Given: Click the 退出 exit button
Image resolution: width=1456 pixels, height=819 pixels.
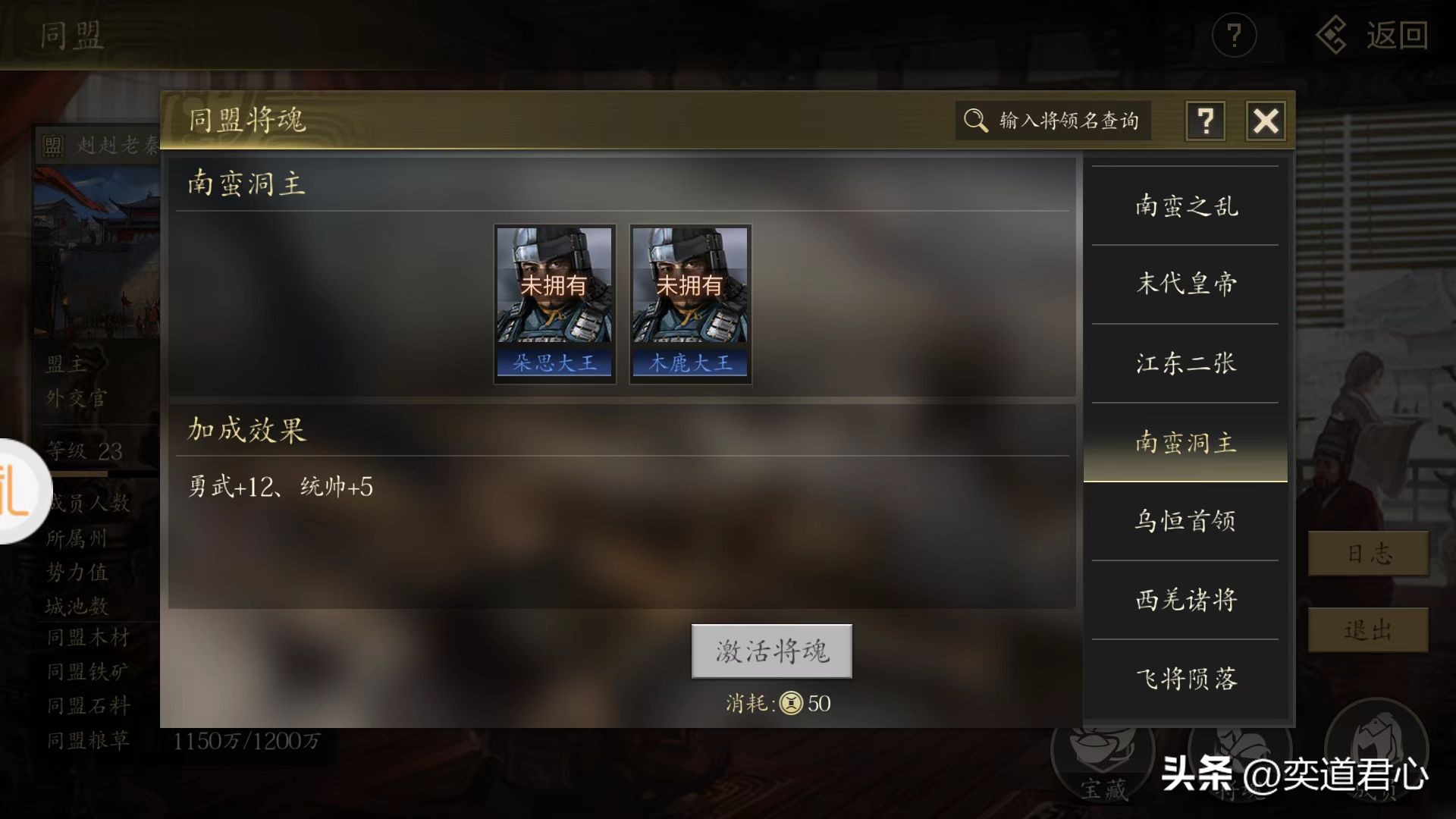Looking at the screenshot, I should pyautogui.click(x=1369, y=629).
